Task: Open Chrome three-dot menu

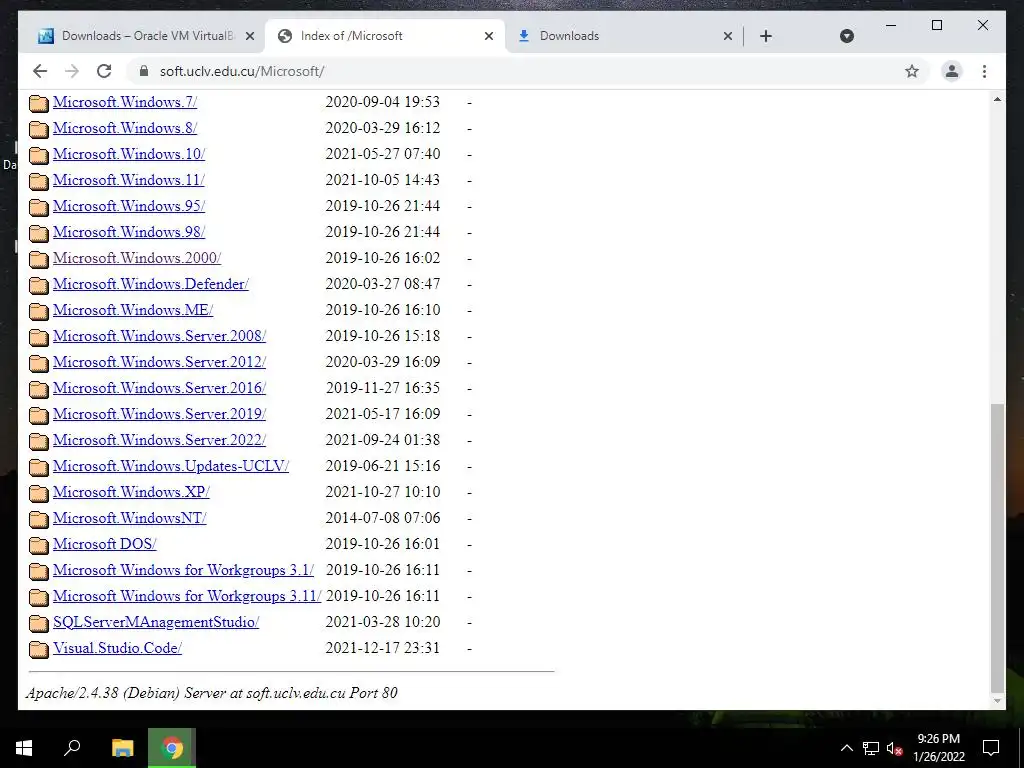Action: point(984,71)
